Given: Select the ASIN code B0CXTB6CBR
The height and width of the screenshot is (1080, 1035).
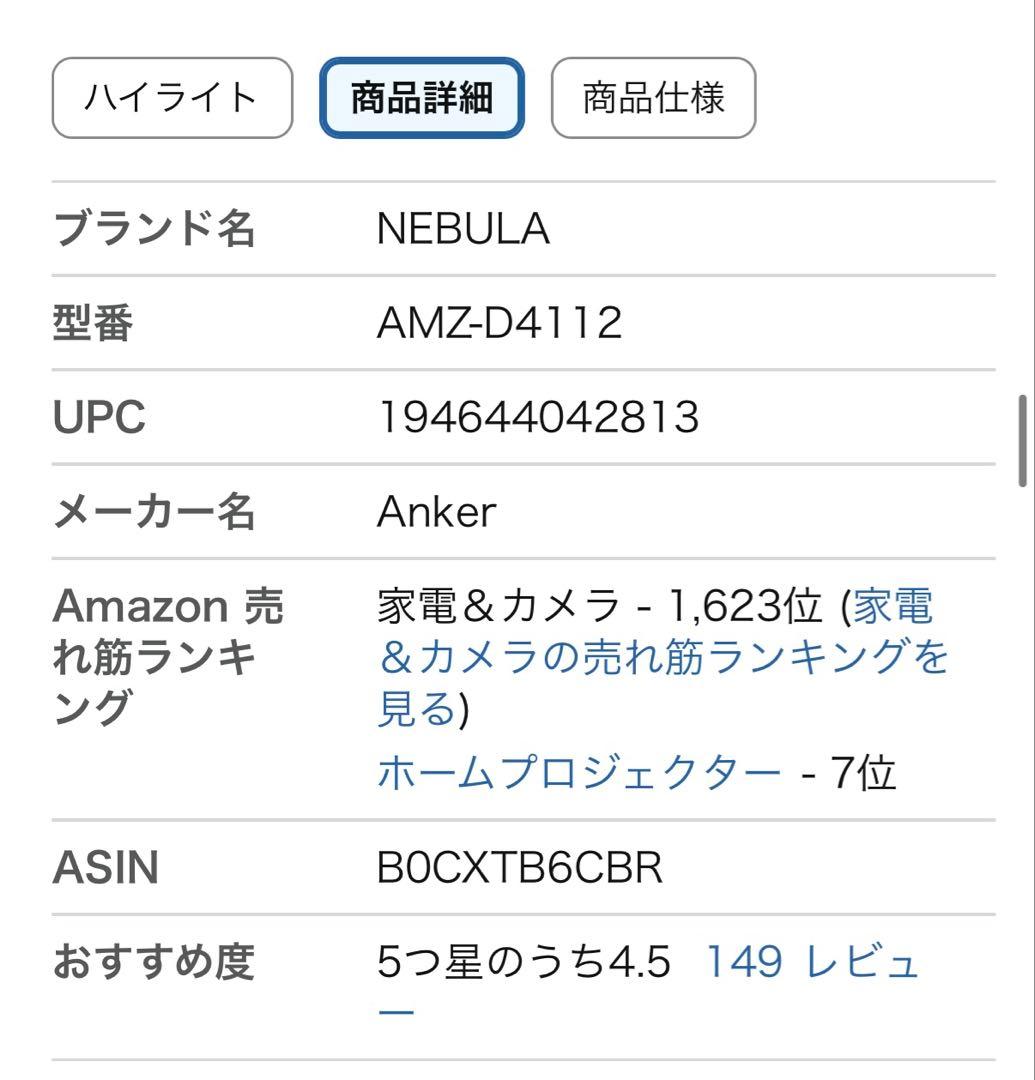Looking at the screenshot, I should (x=522, y=868).
